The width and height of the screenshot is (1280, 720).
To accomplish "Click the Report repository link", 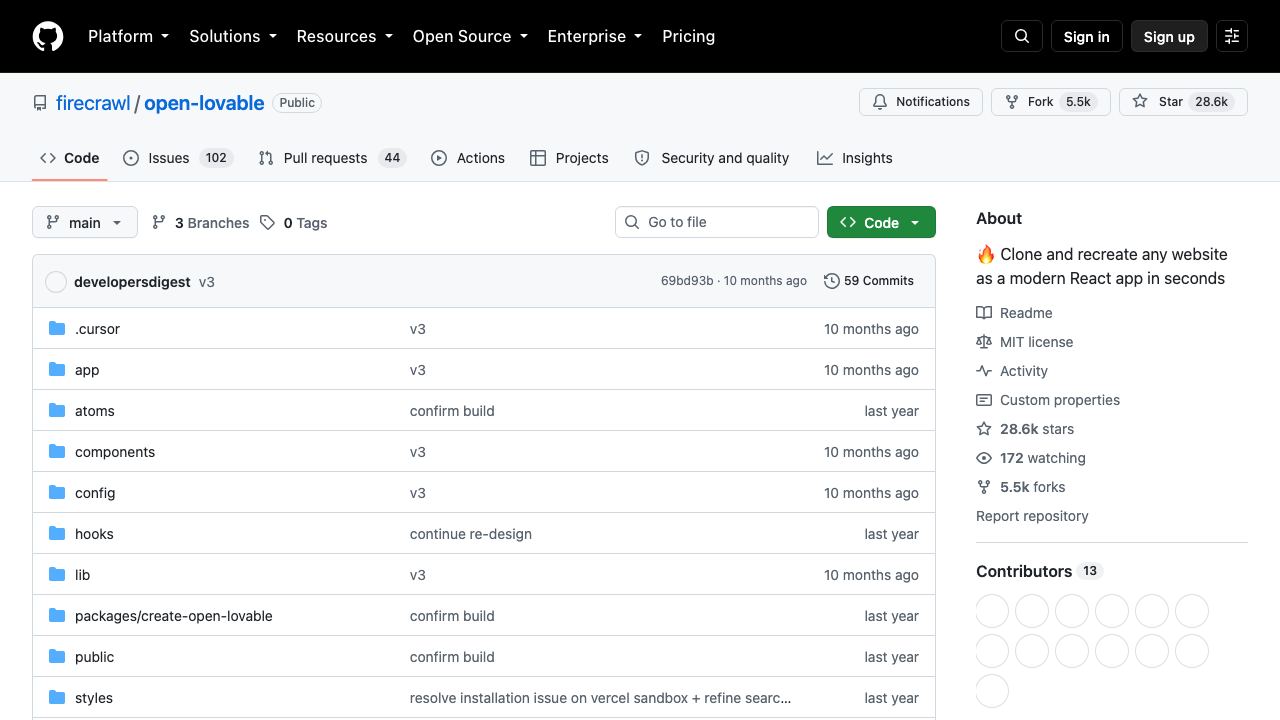I will pyautogui.click(x=1032, y=516).
